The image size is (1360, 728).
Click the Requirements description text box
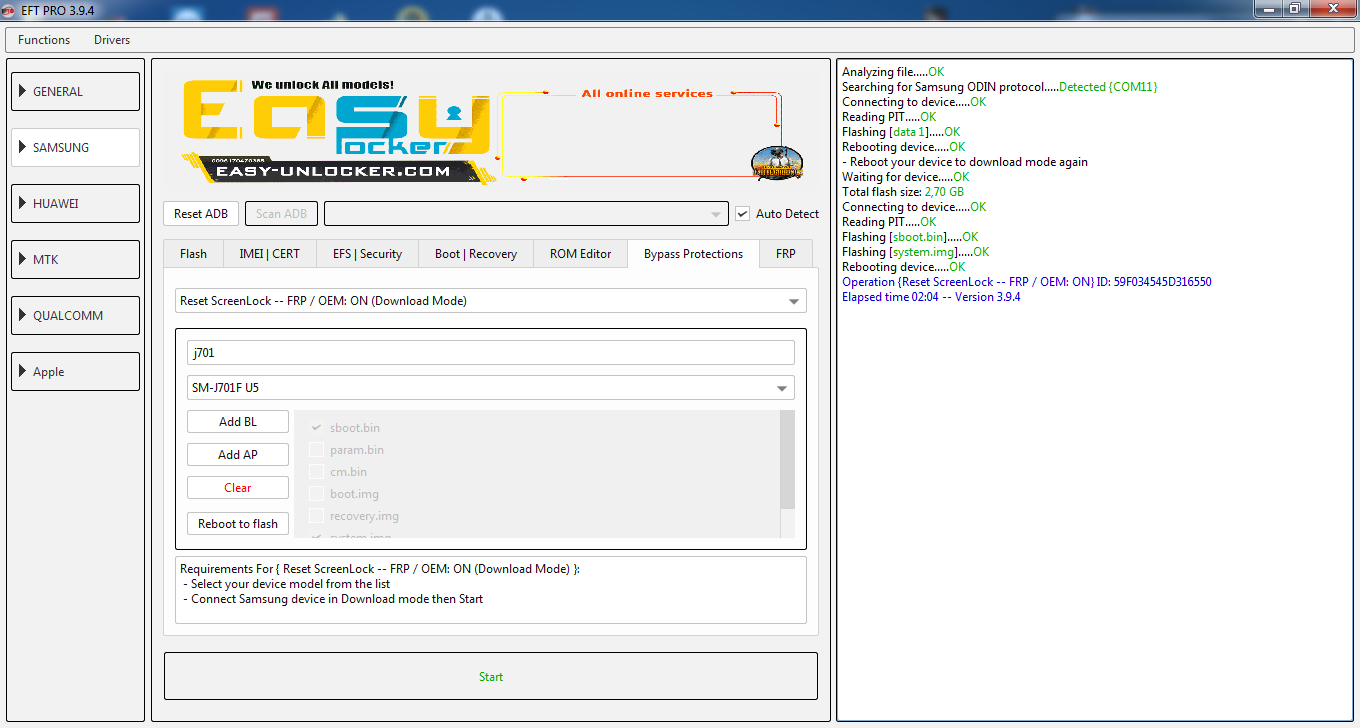491,590
